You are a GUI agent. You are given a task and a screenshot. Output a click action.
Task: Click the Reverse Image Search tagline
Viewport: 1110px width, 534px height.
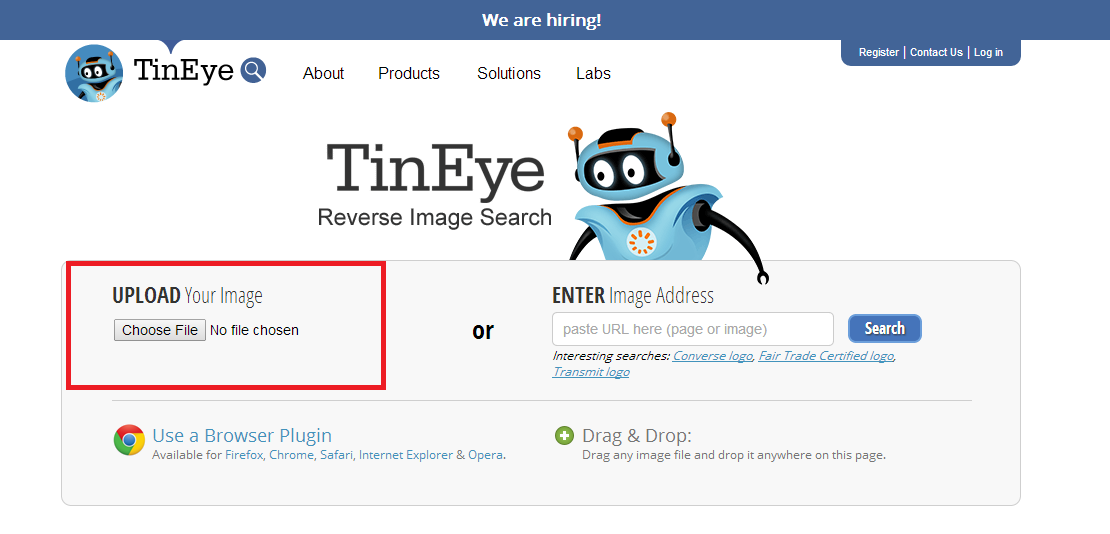point(435,217)
